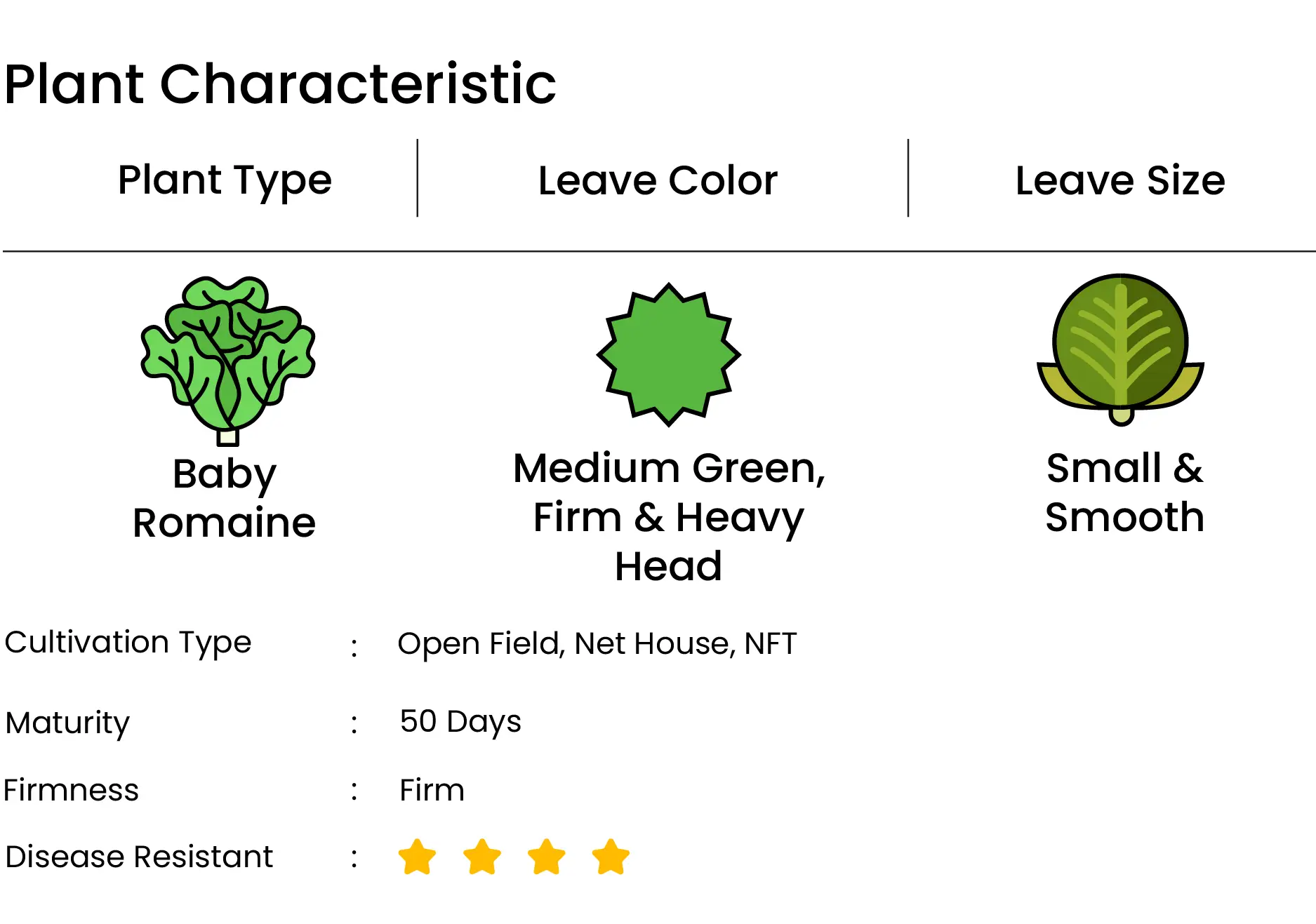1316x924 pixels.
Task: Click the Plant Characteristic title
Action: (x=280, y=84)
